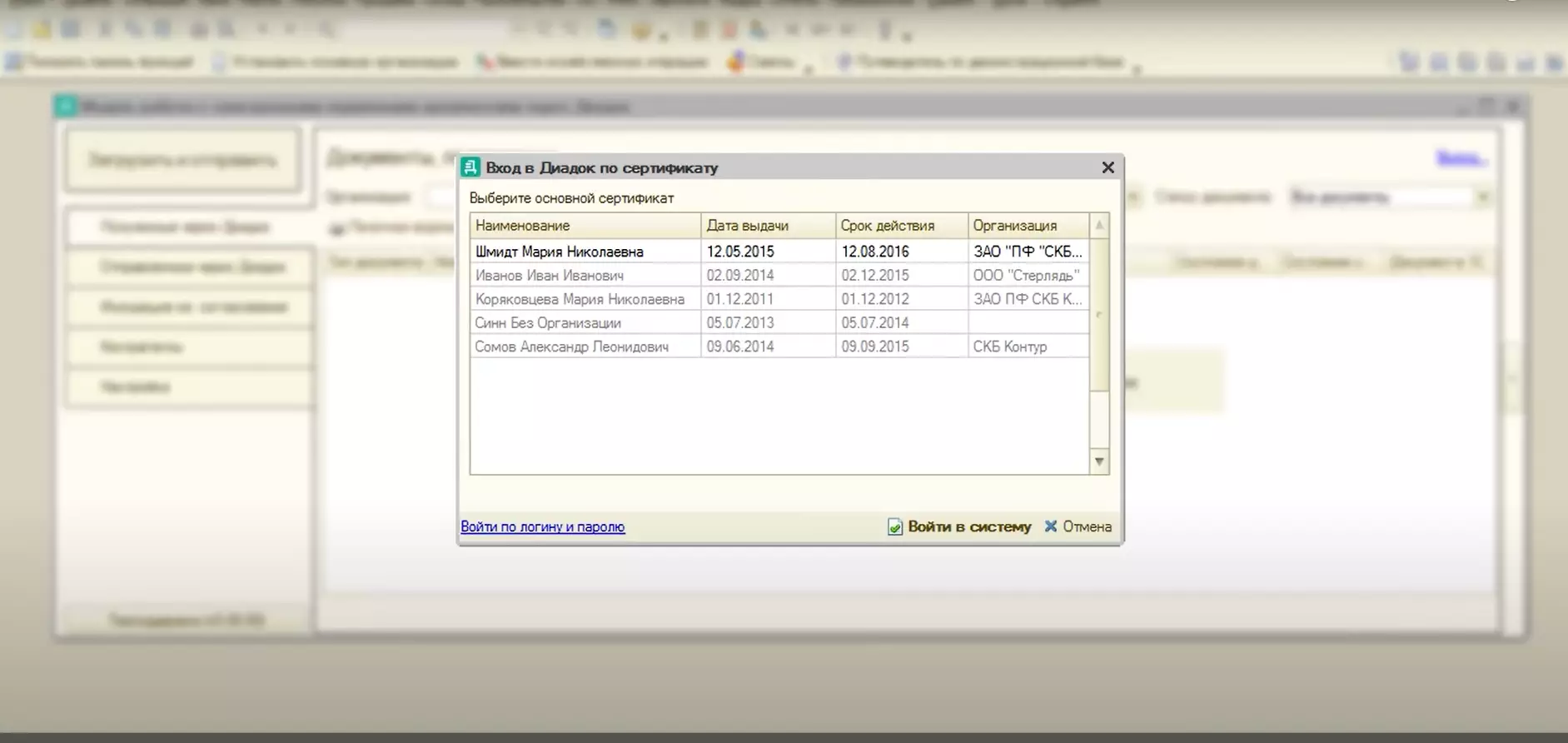Open 'Контрагенты' in the background sidebar

[190, 347]
